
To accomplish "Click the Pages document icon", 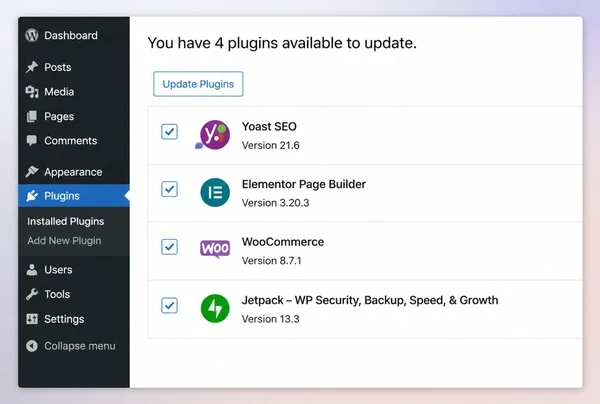I will [x=32, y=116].
